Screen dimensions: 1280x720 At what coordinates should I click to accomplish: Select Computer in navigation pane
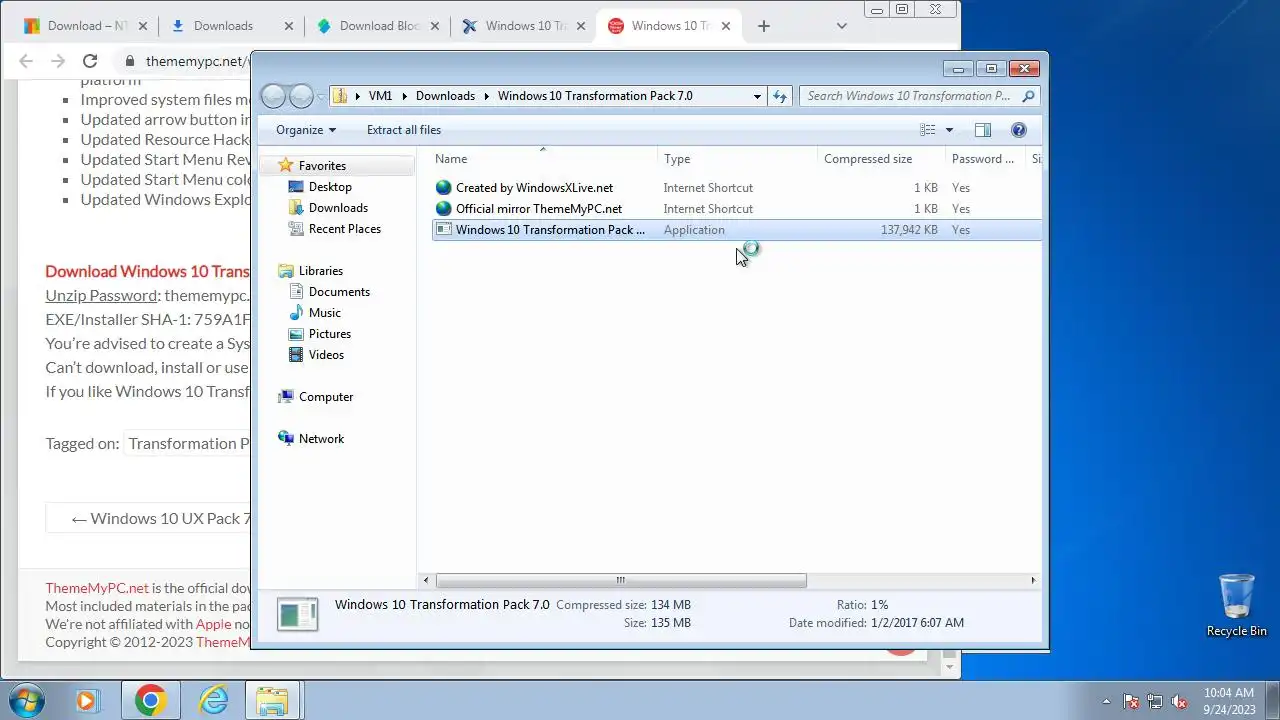tap(326, 397)
